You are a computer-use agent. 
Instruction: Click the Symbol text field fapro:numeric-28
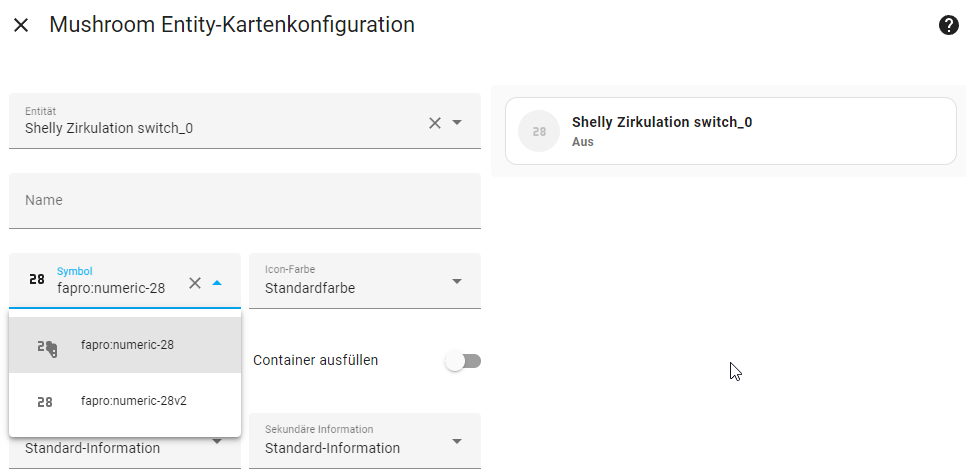[x=112, y=288]
